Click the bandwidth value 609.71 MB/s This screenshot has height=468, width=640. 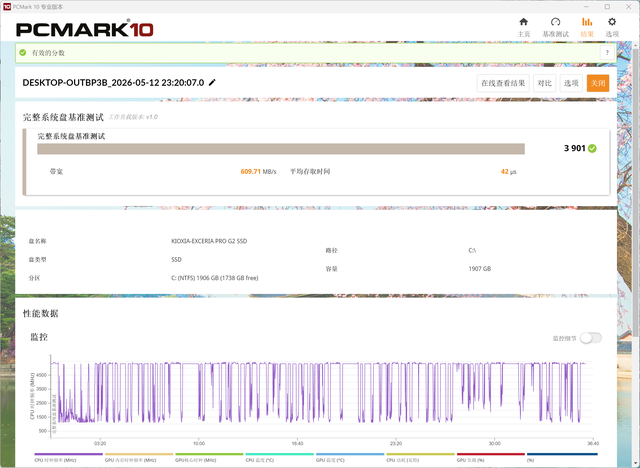[x=258, y=172]
